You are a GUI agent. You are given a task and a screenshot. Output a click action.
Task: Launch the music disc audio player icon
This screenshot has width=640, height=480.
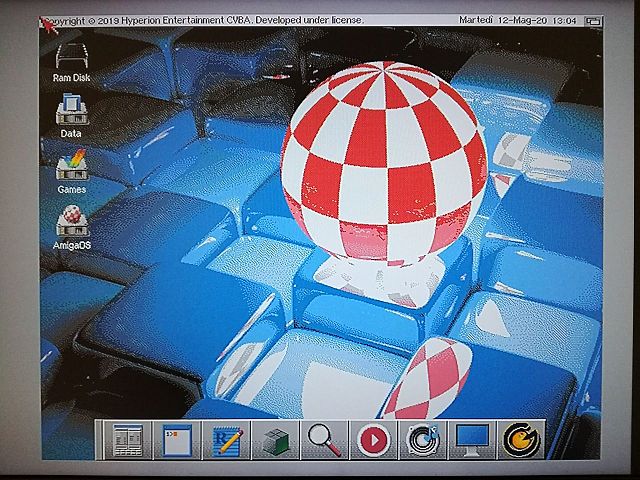tap(421, 440)
